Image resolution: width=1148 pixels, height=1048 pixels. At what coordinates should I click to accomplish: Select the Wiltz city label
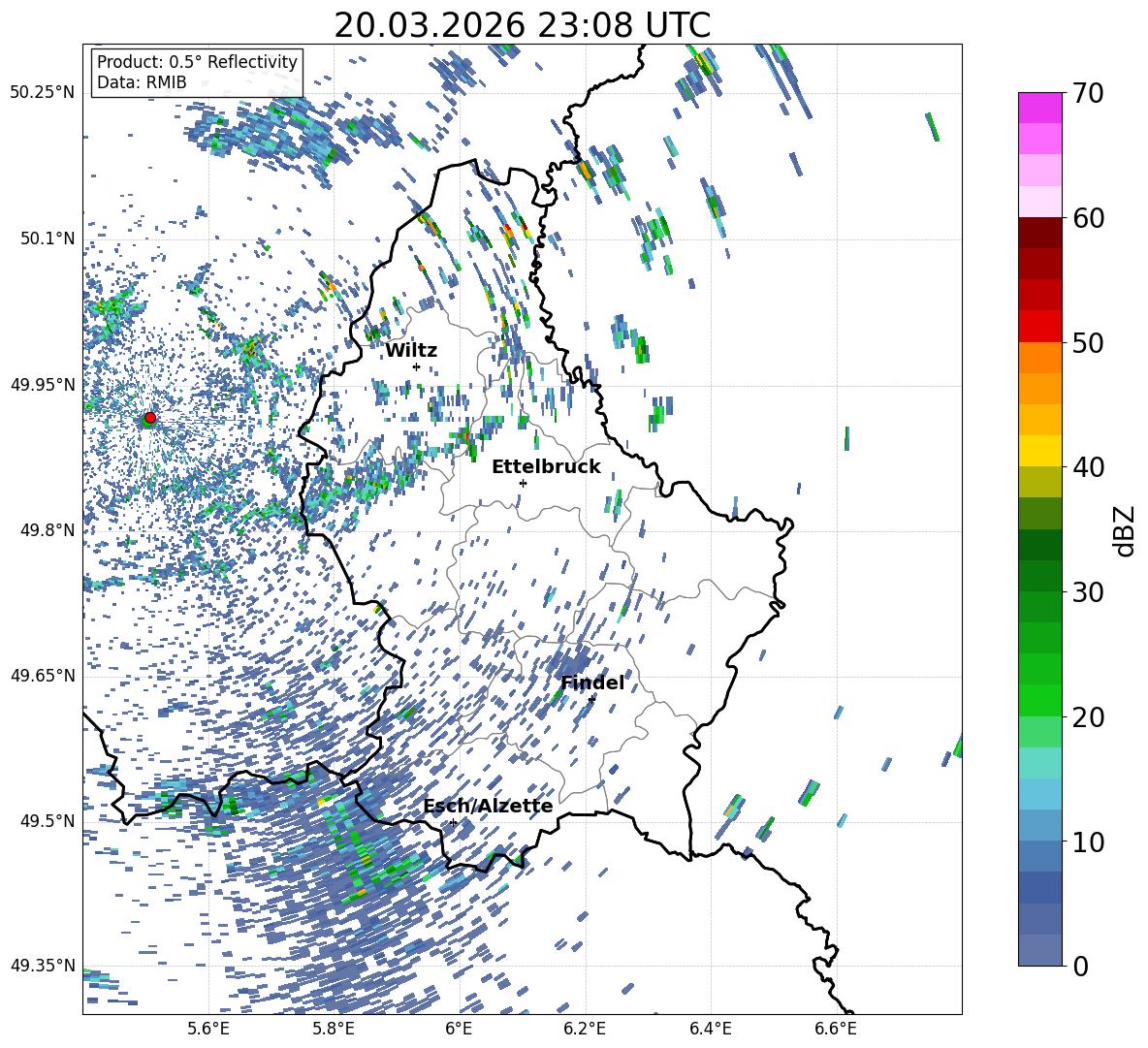(411, 351)
